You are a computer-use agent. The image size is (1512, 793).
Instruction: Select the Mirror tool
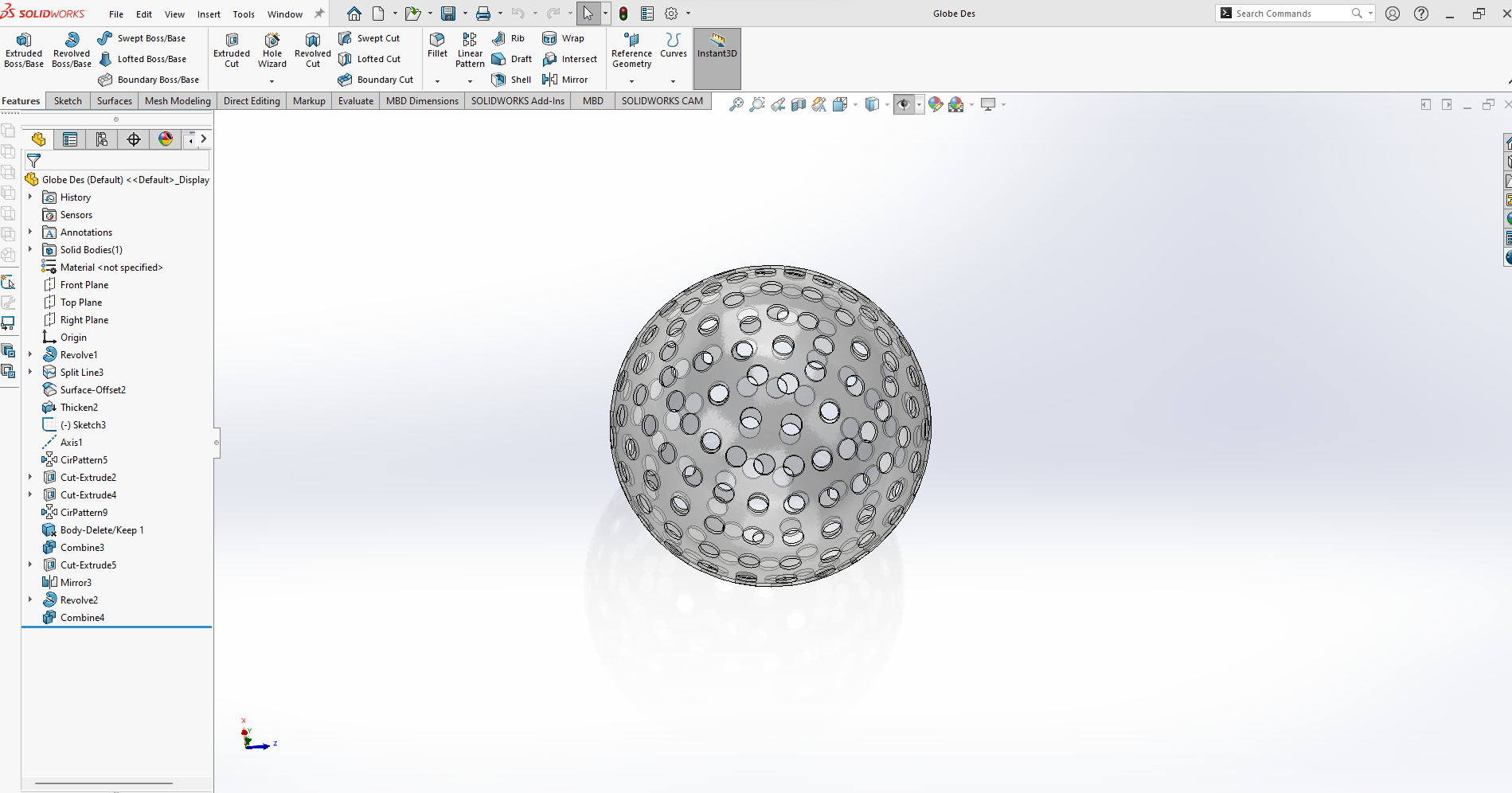[x=565, y=80]
